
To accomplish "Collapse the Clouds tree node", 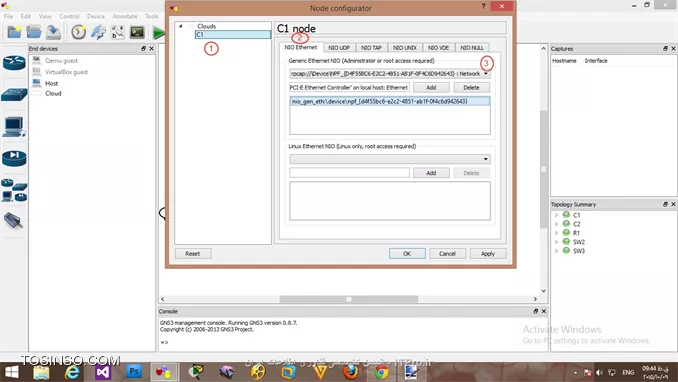I will pos(181,26).
